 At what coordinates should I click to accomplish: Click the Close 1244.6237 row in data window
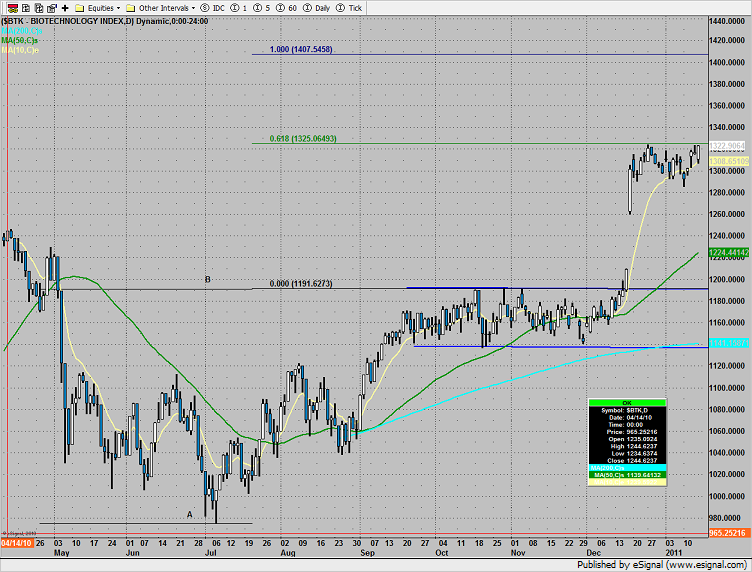click(627, 461)
